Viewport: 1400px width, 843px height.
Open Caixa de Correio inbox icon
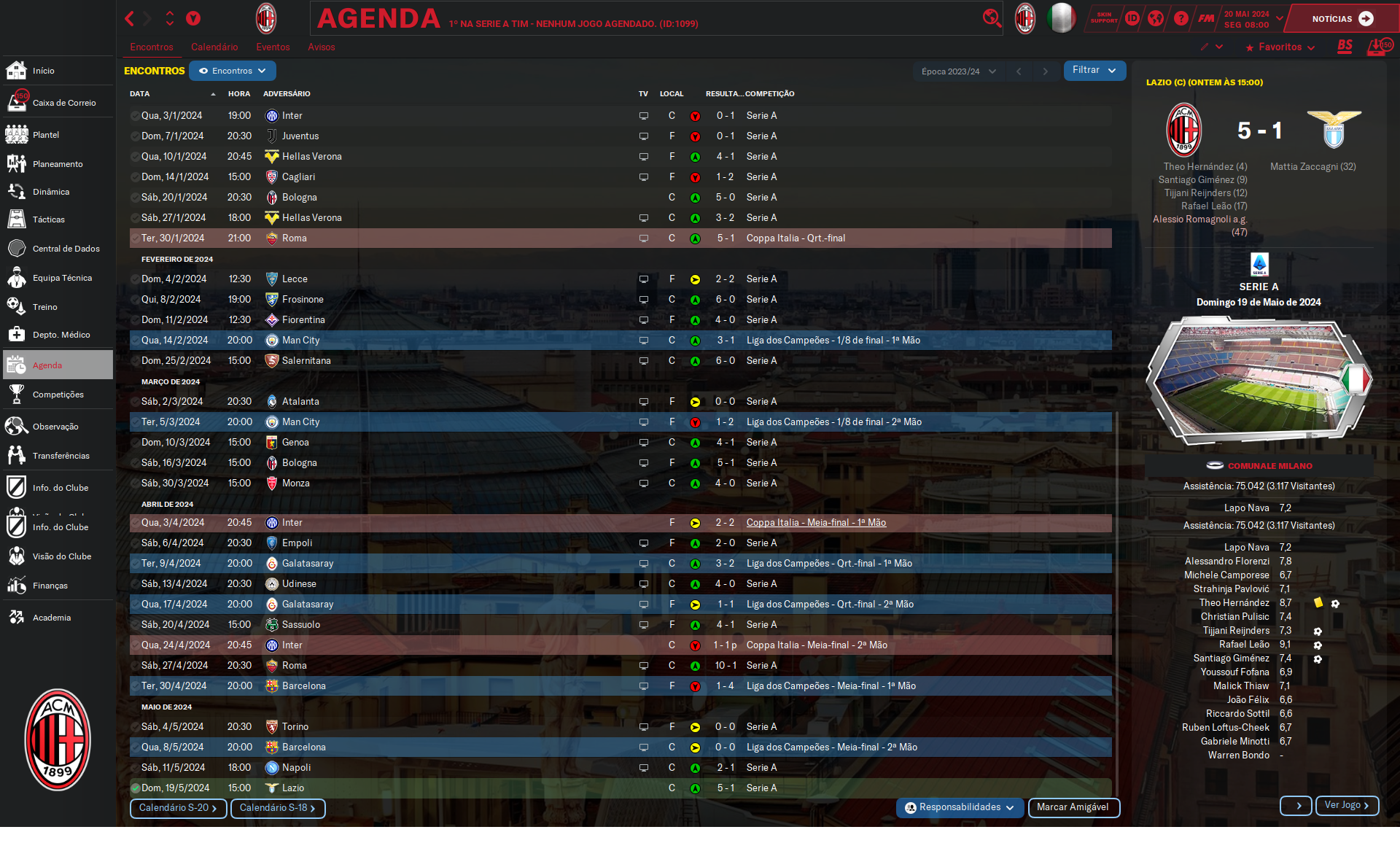click(x=17, y=102)
